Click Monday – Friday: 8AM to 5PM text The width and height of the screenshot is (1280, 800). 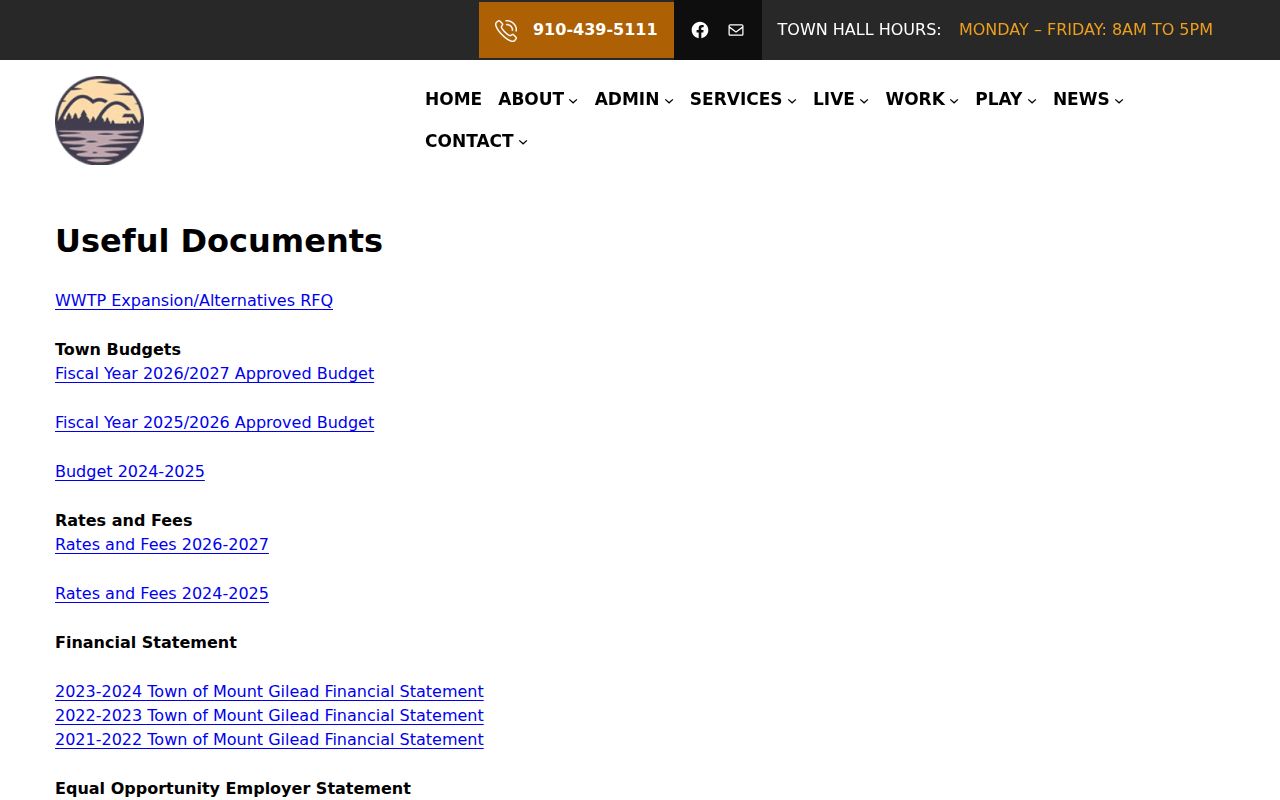click(x=1086, y=30)
